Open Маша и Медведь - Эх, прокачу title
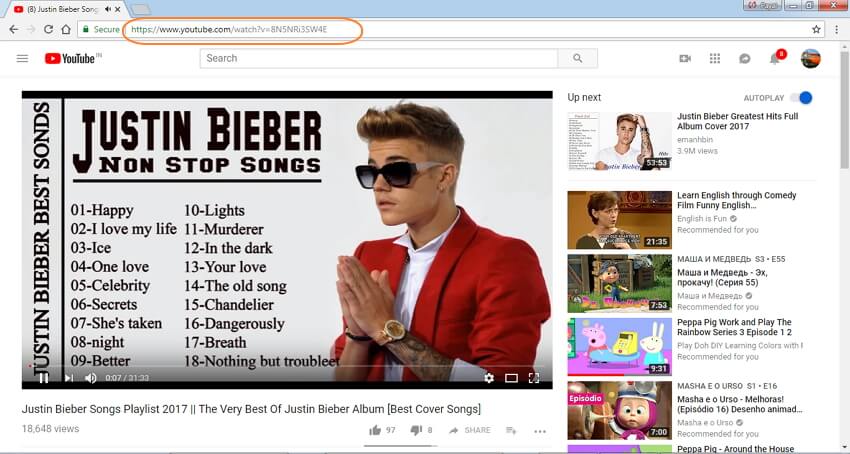 coord(722,277)
